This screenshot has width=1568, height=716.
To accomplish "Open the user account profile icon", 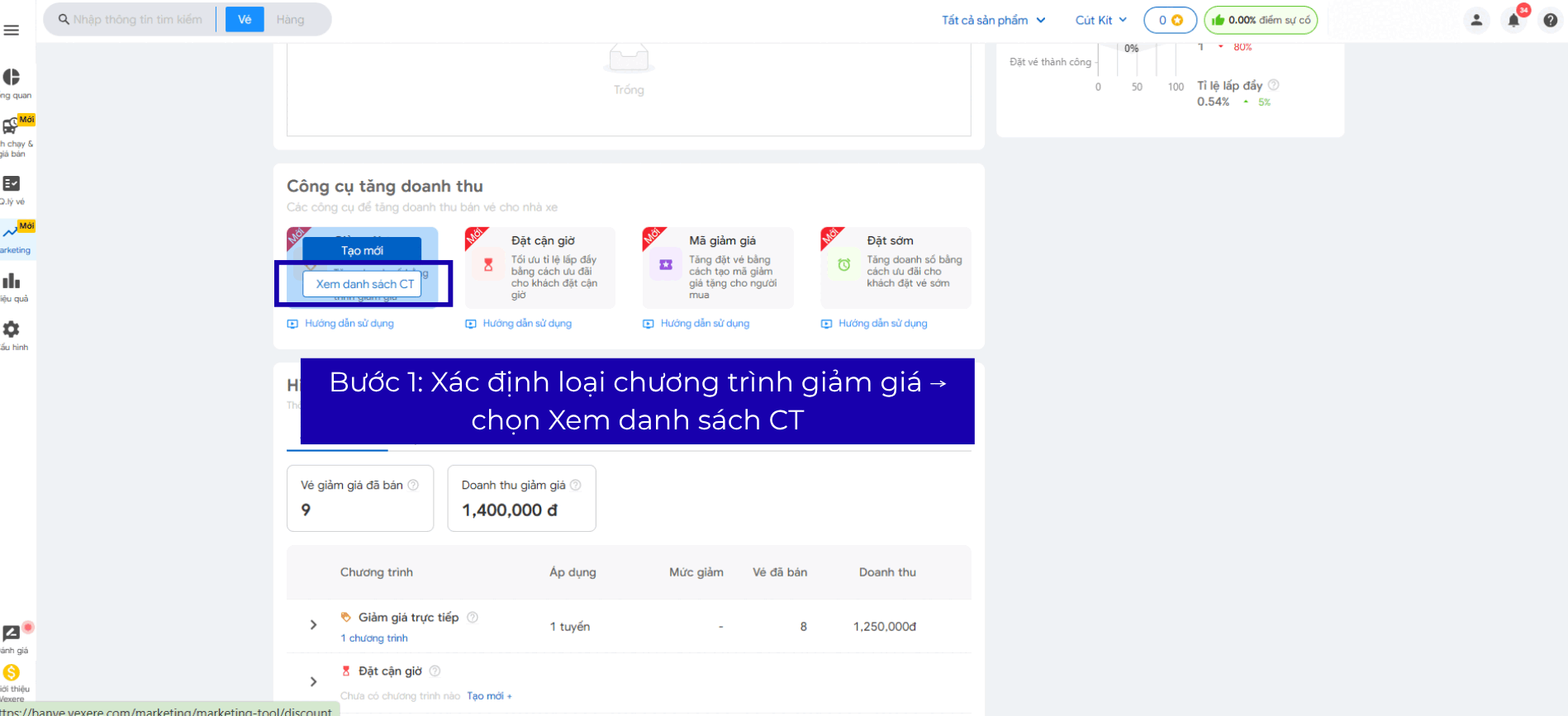I will [1475, 21].
